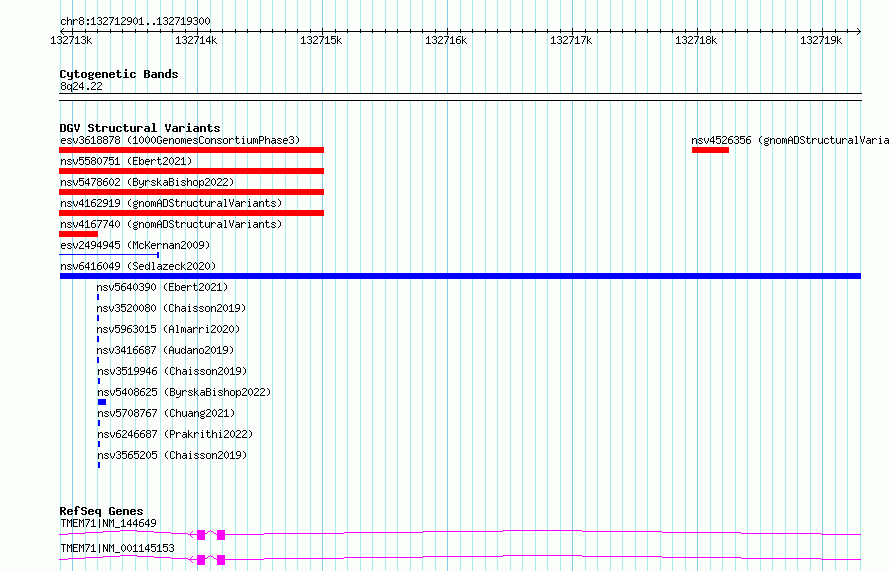The width and height of the screenshot is (890, 571).
Task: Click the 132716k ruler tick label
Action: click(x=446, y=40)
